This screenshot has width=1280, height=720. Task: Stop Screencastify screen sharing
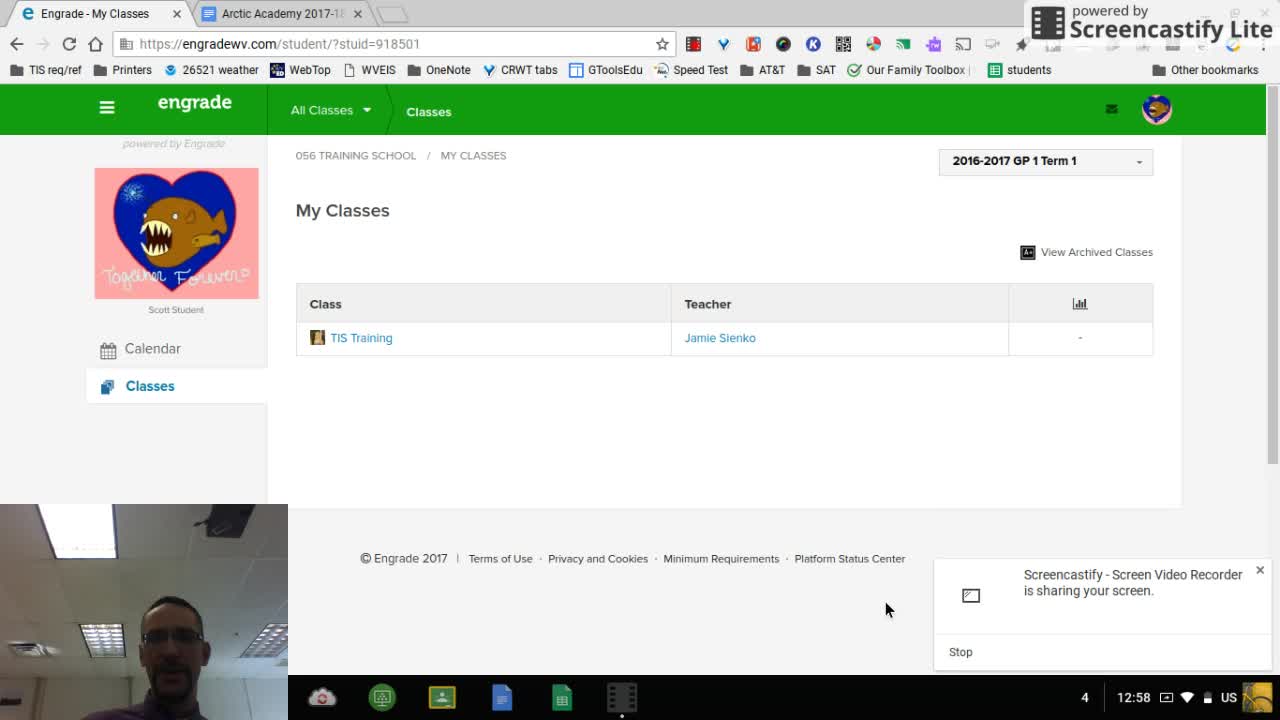(x=960, y=652)
